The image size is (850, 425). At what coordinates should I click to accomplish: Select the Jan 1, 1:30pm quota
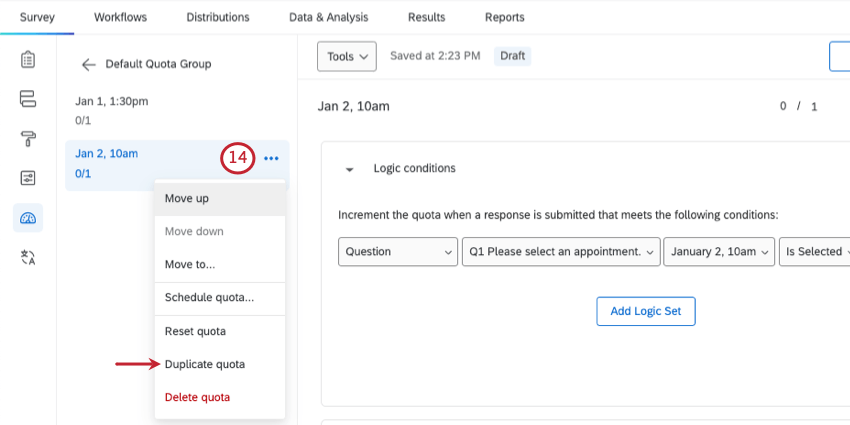point(112,102)
